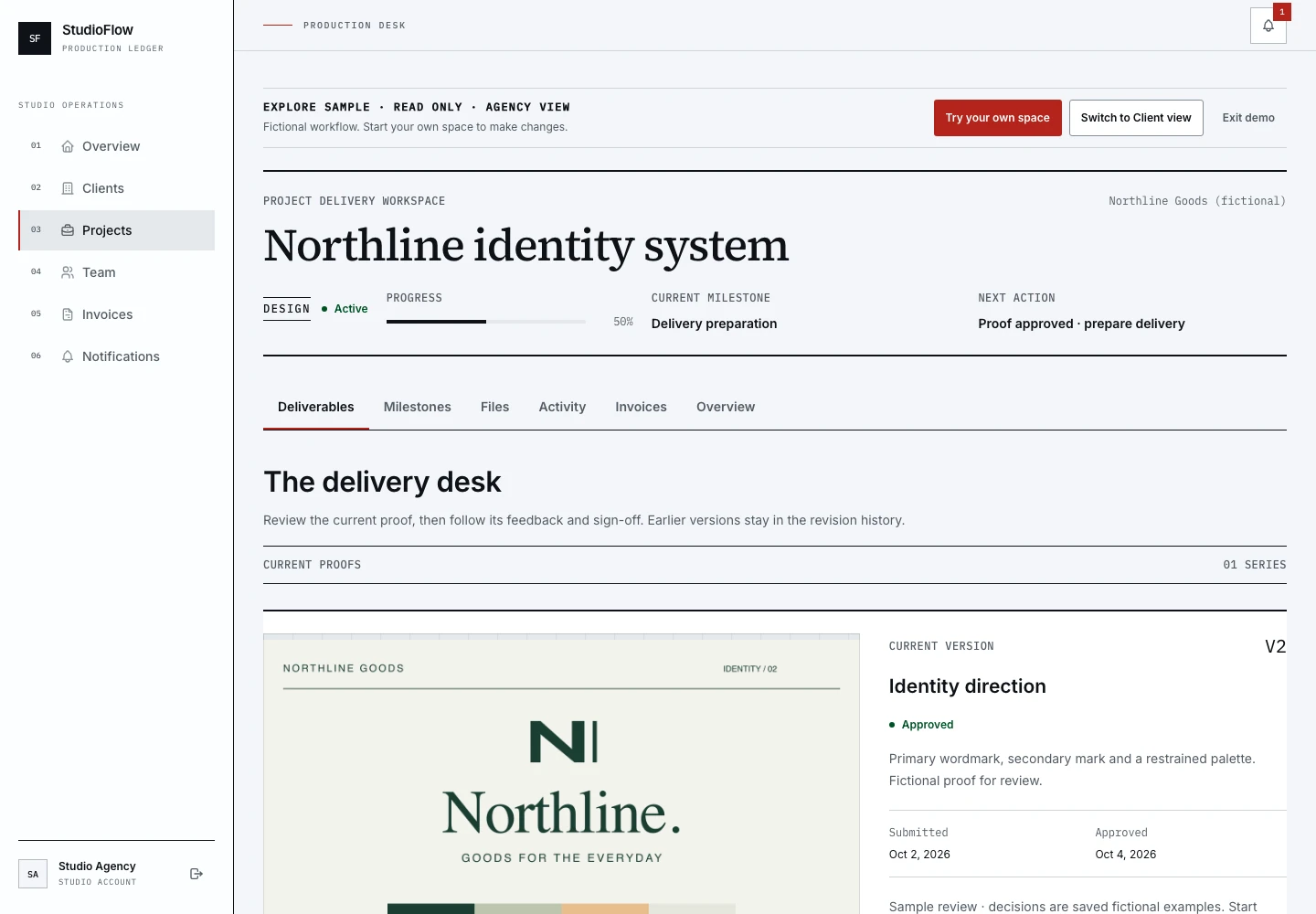
Task: Switch to the Milestones tab
Action: 418,407
